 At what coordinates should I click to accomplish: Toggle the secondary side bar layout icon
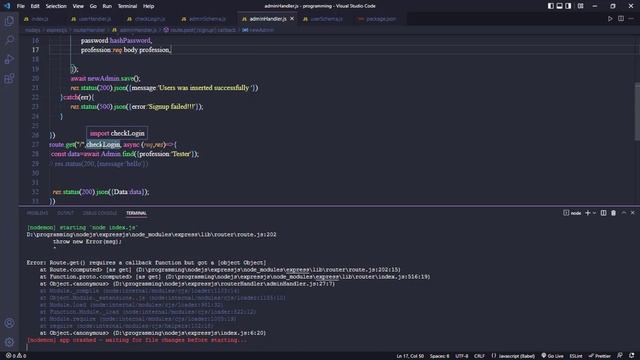568,6
